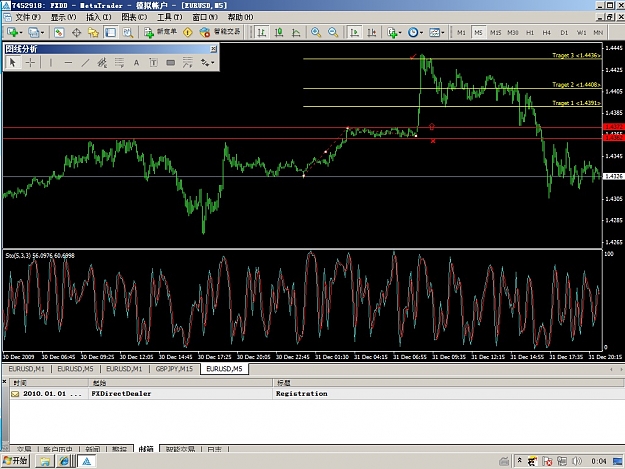Open the Strategy Tester magnifier icon

(128, 33)
